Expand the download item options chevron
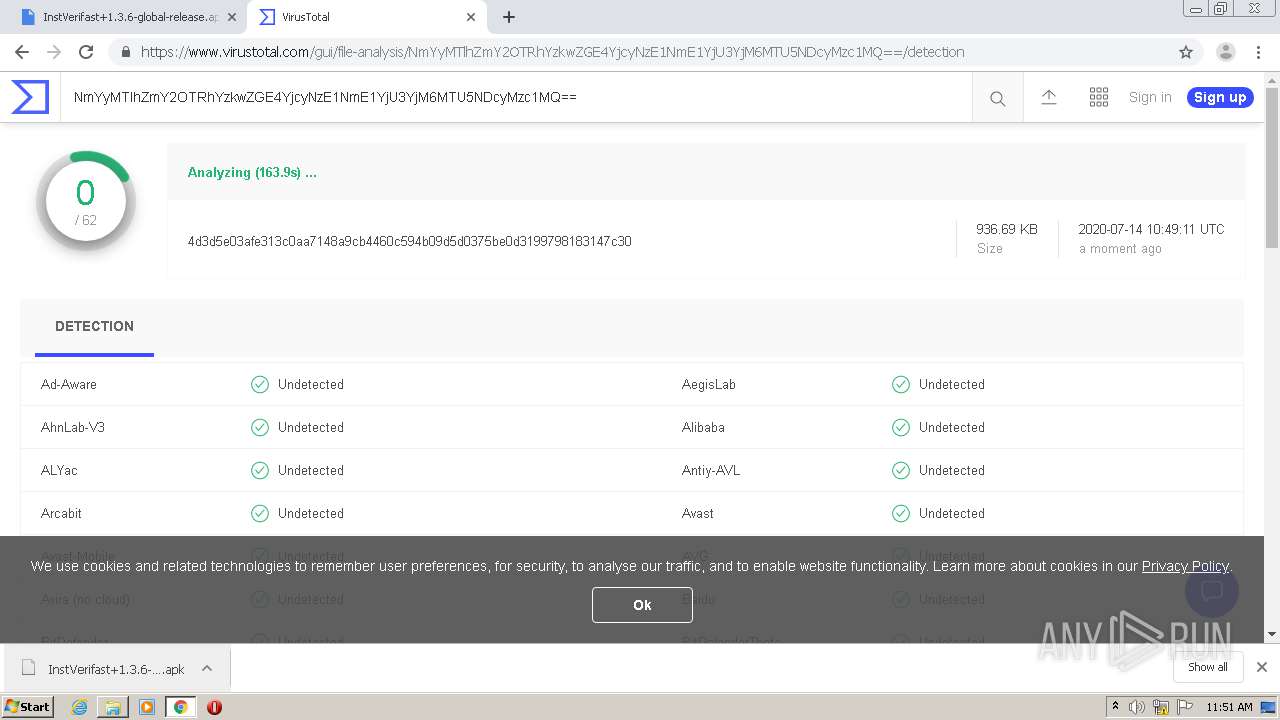This screenshot has height=720, width=1280. pos(207,669)
